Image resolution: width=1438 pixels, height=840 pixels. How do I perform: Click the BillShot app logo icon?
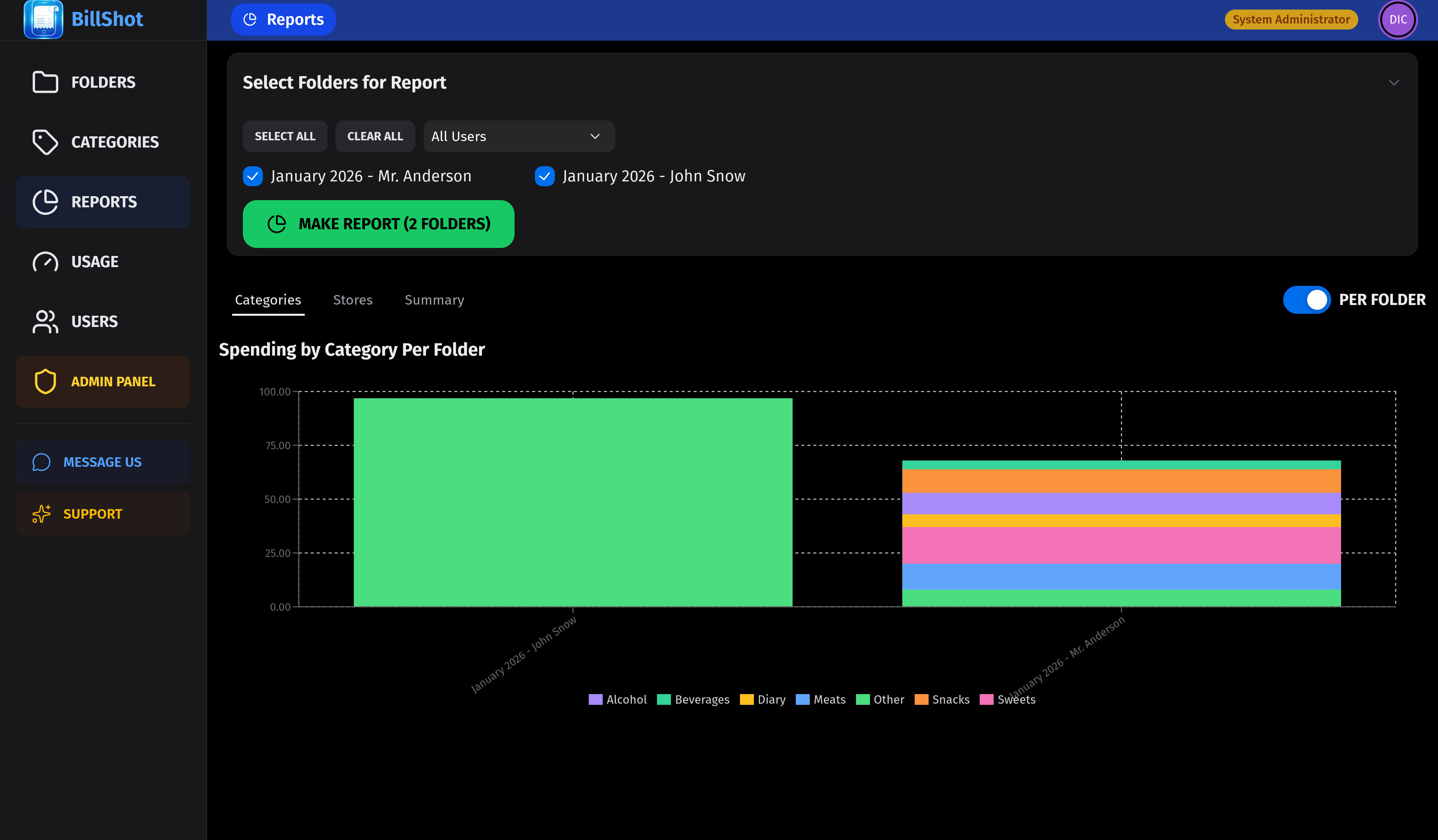(x=43, y=20)
